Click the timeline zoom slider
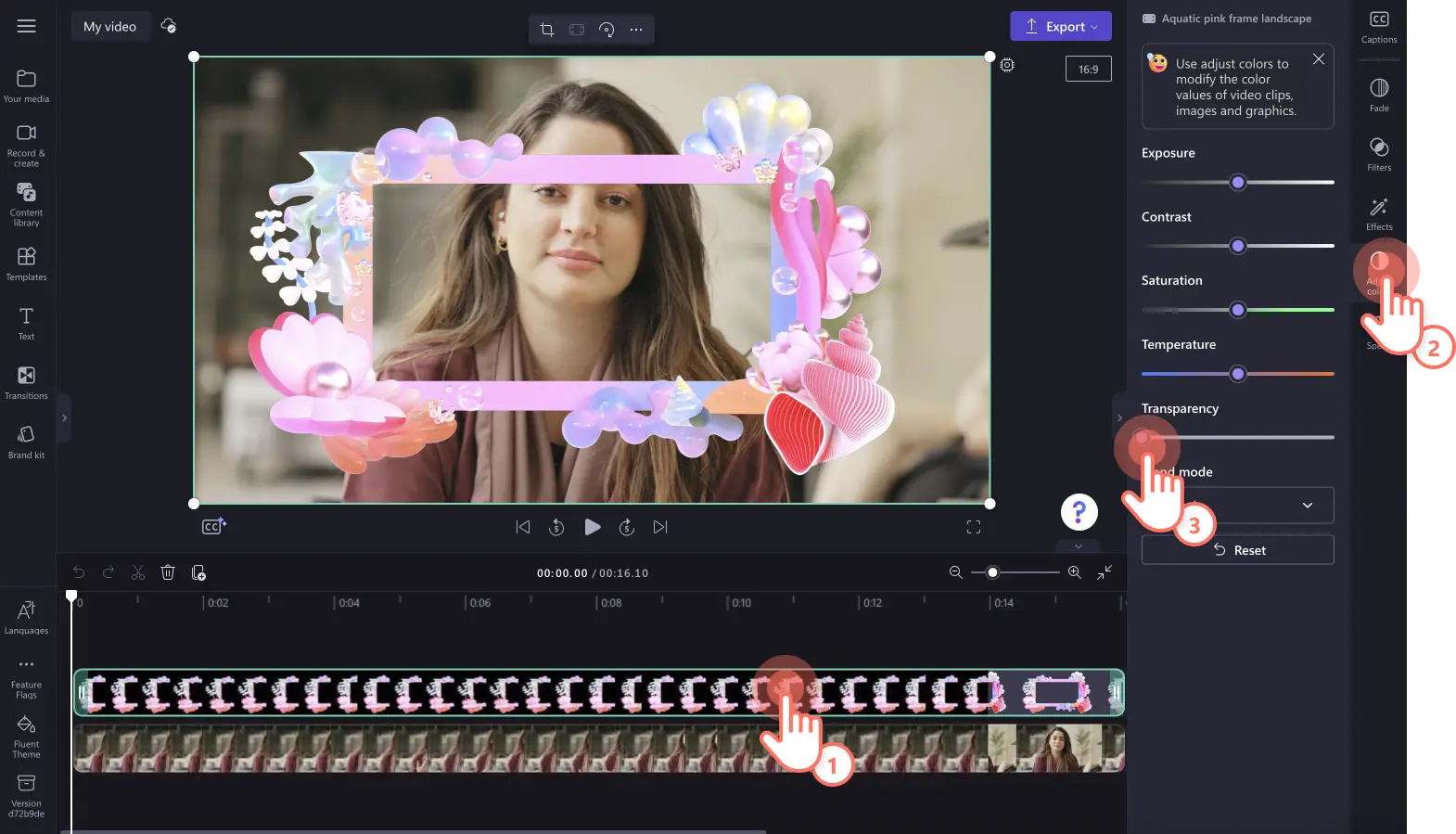The height and width of the screenshot is (834, 1456). click(x=1015, y=572)
